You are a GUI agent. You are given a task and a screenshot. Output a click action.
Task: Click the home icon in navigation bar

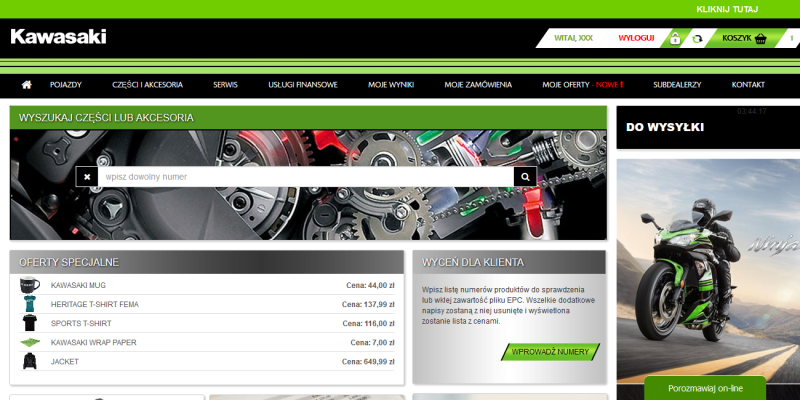point(27,85)
